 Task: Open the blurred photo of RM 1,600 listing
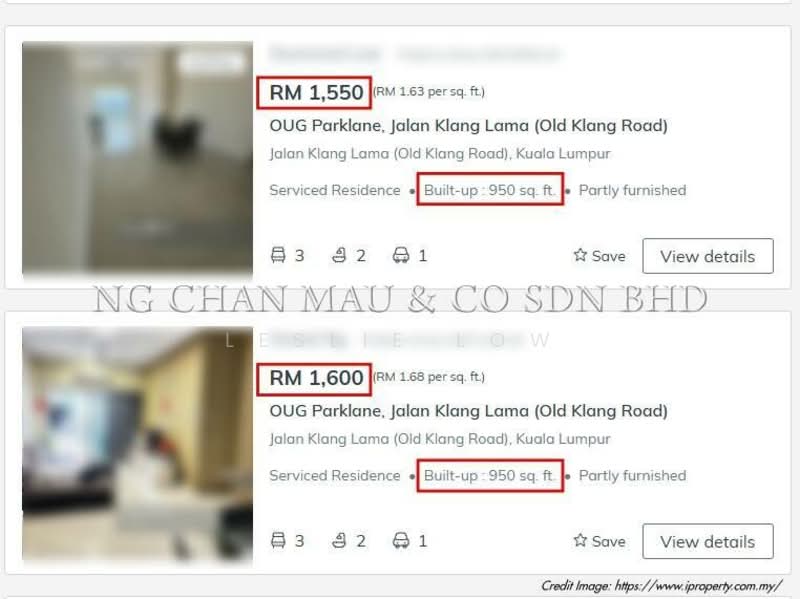pos(137,443)
